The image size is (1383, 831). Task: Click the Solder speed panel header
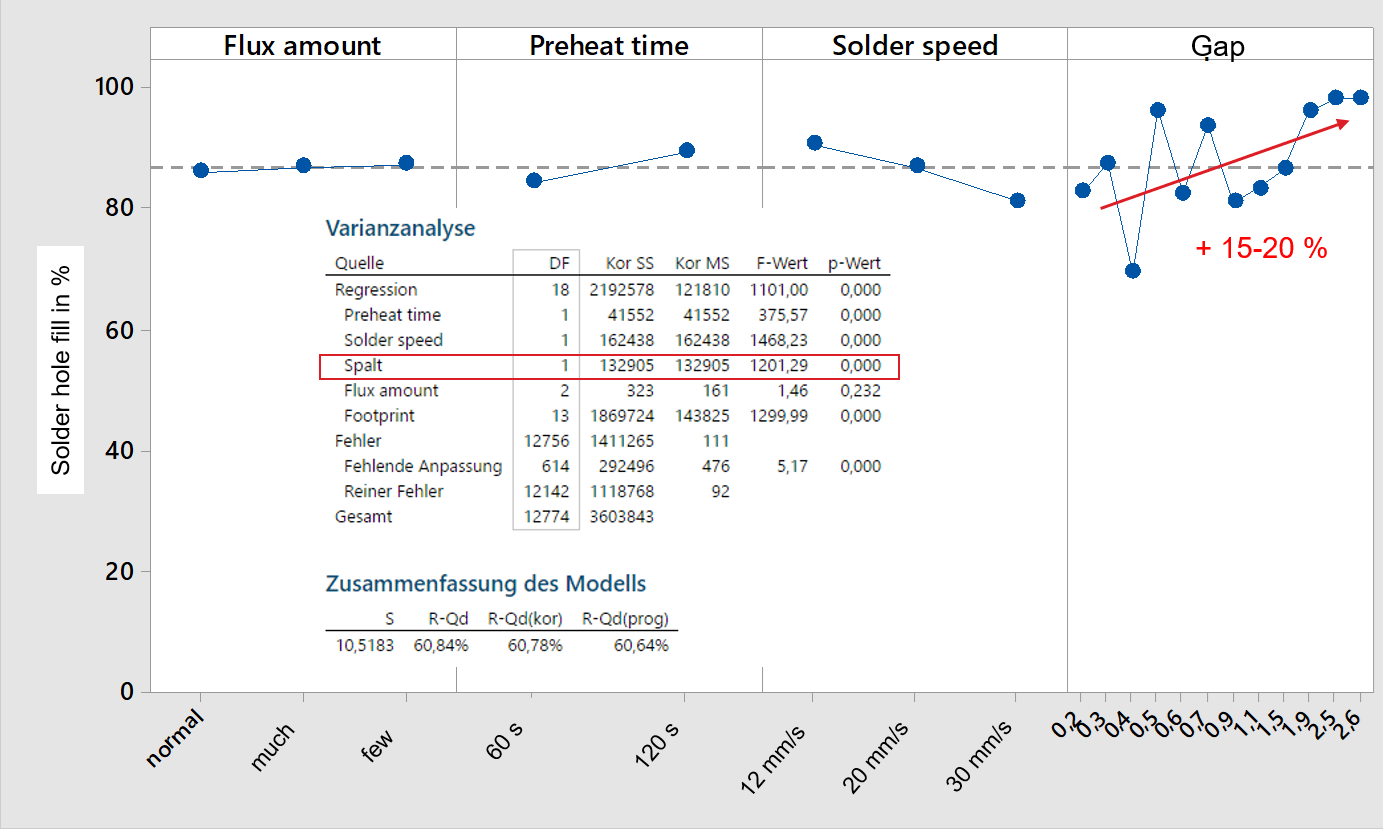[914, 45]
